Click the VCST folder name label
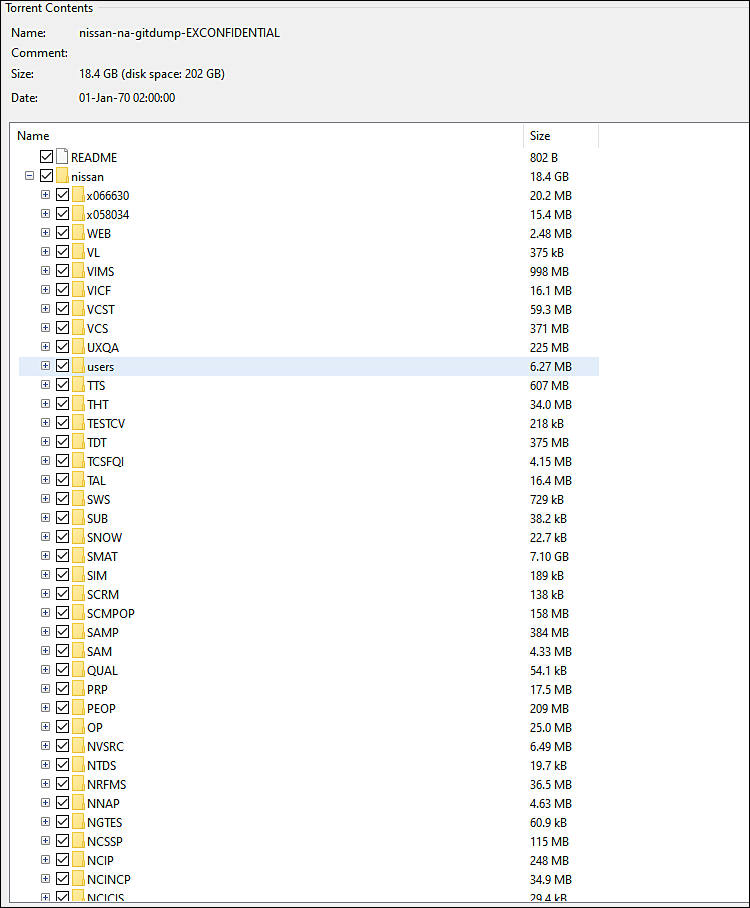750x908 pixels. pyautogui.click(x=101, y=309)
